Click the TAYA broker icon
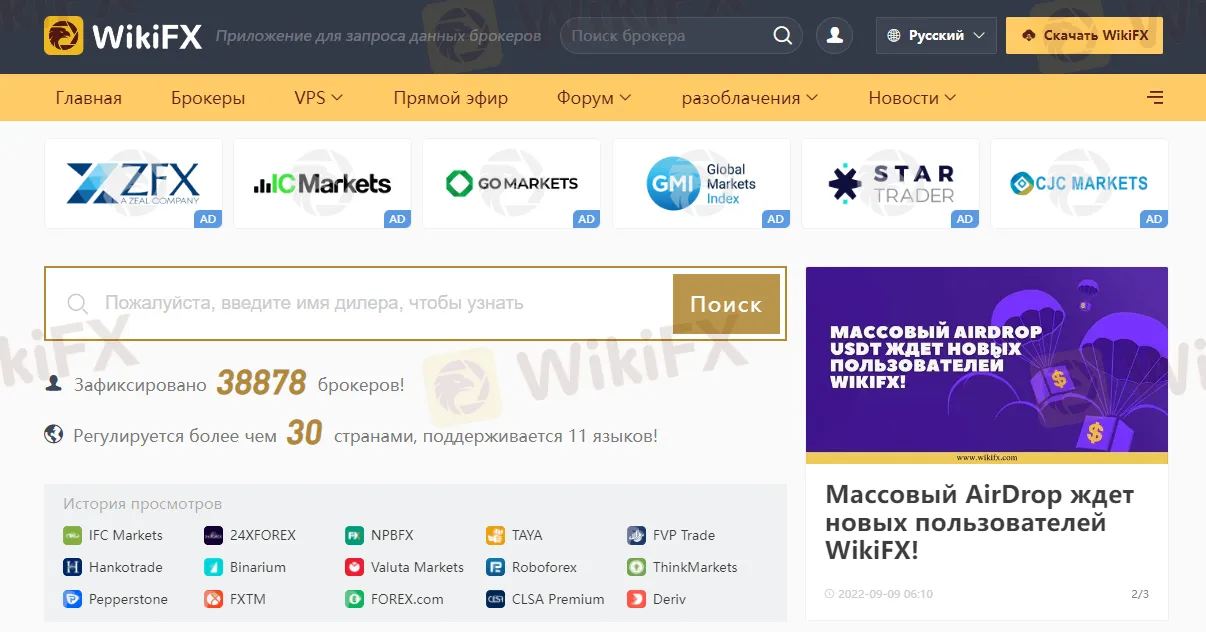 495,535
